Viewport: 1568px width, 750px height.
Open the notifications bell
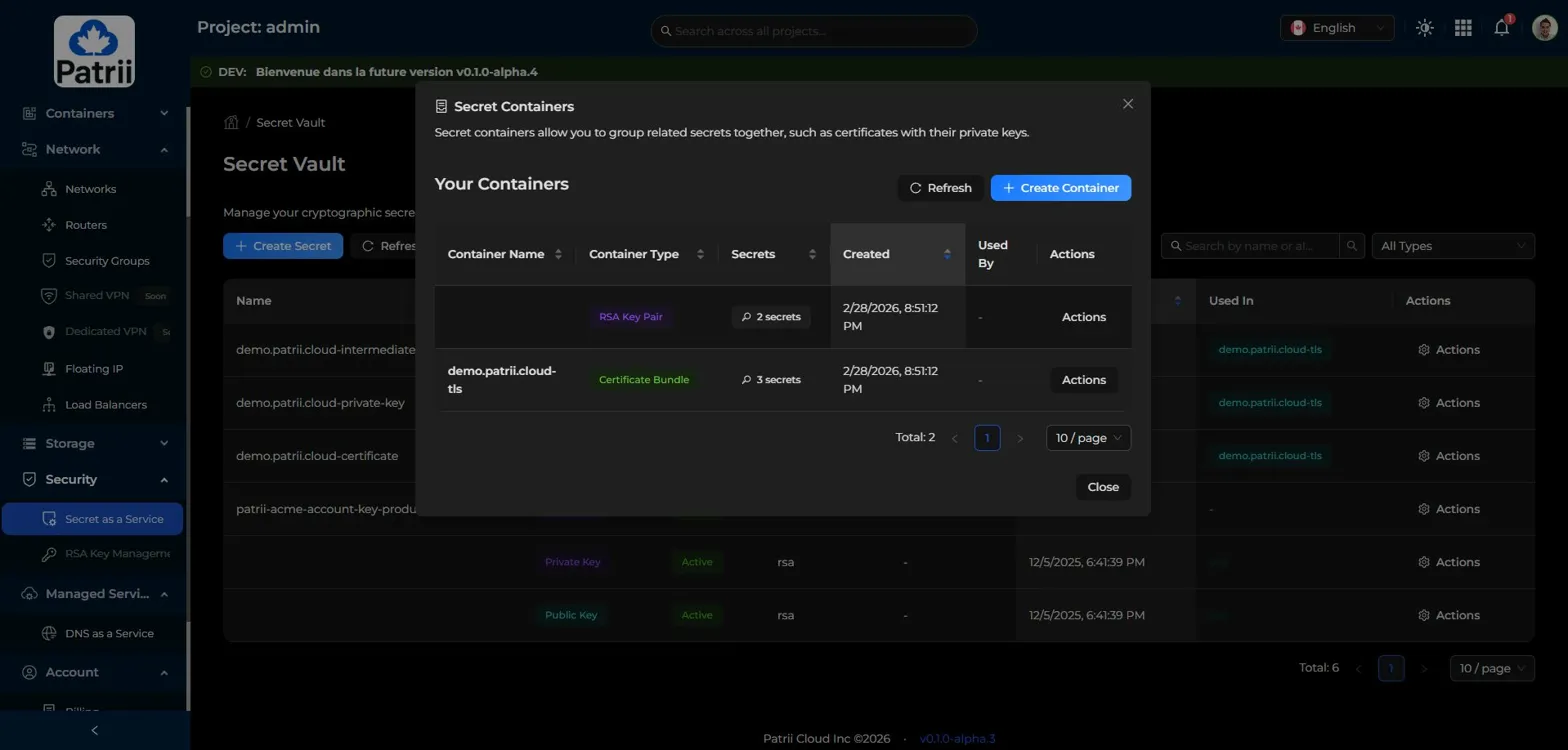[1502, 28]
